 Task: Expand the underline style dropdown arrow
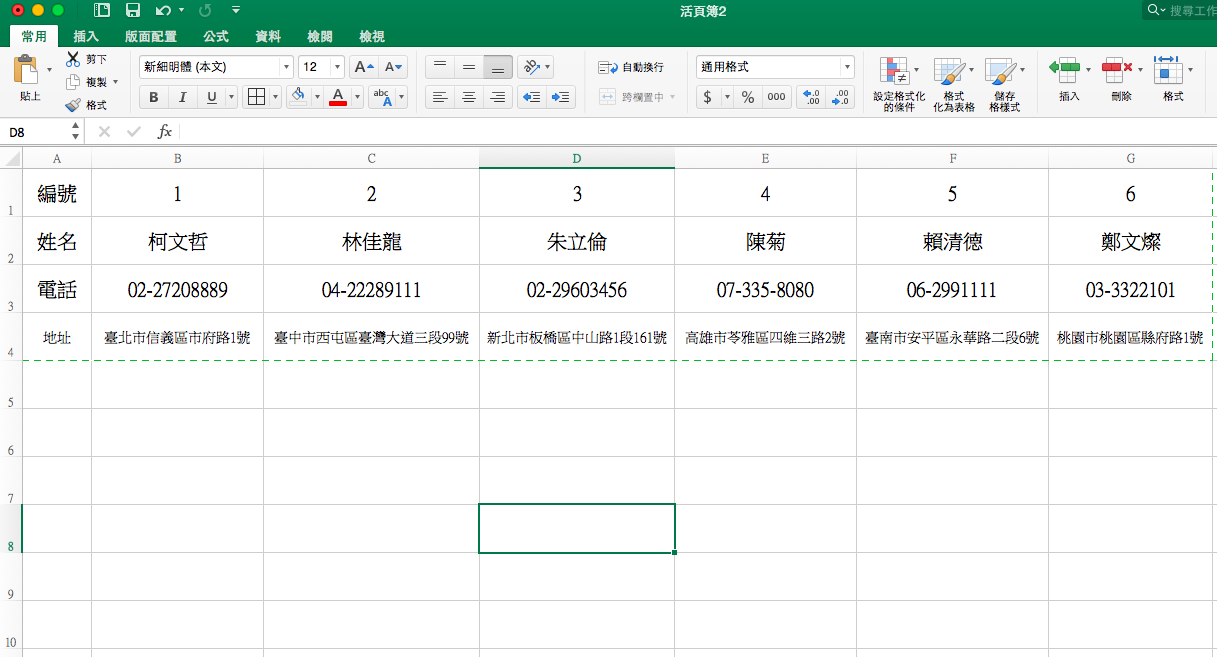click(232, 97)
